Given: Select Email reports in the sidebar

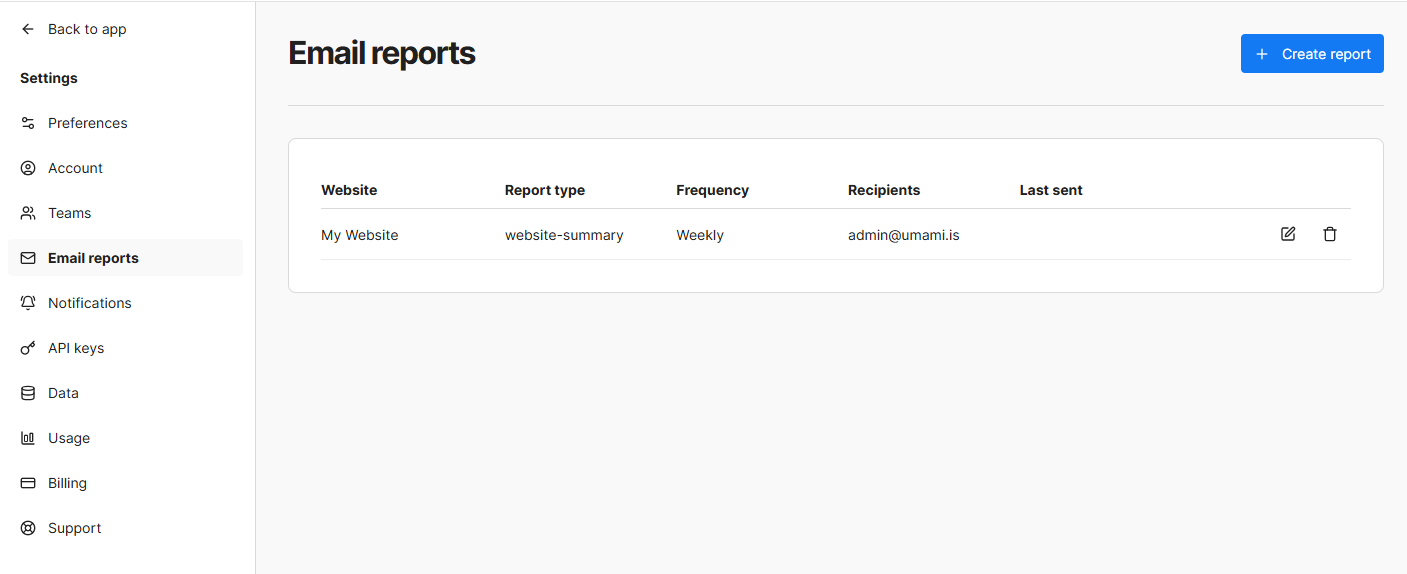Looking at the screenshot, I should tap(93, 258).
